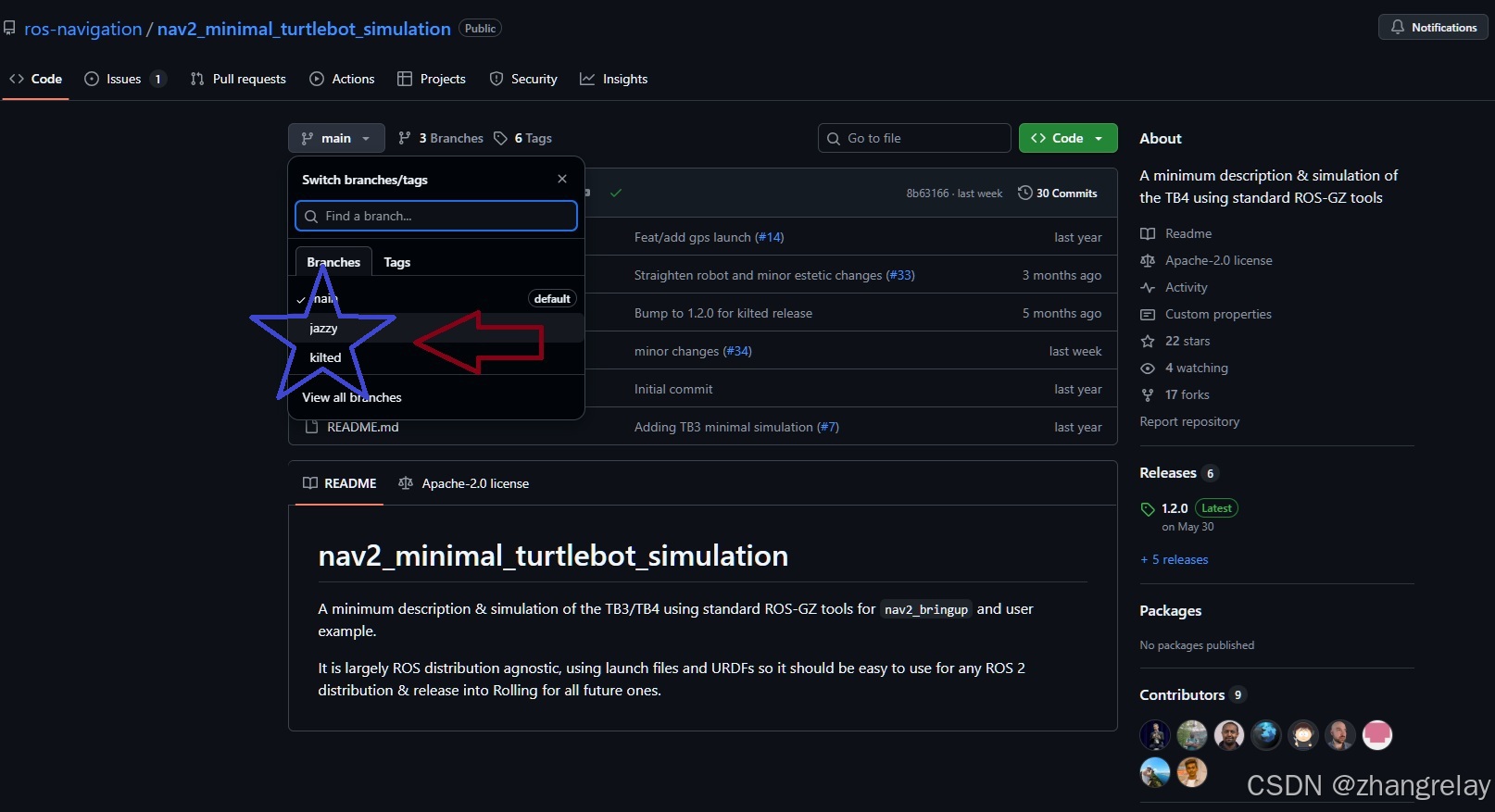Open release 1.2.0 Latest

click(x=1189, y=508)
